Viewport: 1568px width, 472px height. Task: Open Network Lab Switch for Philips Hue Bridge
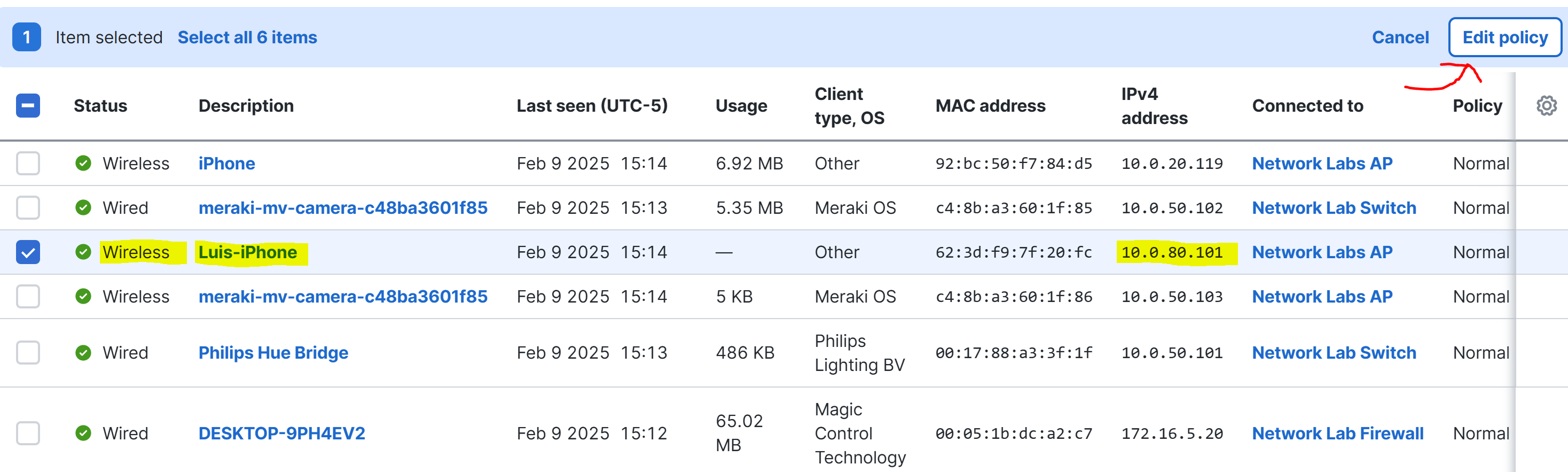point(1334,353)
